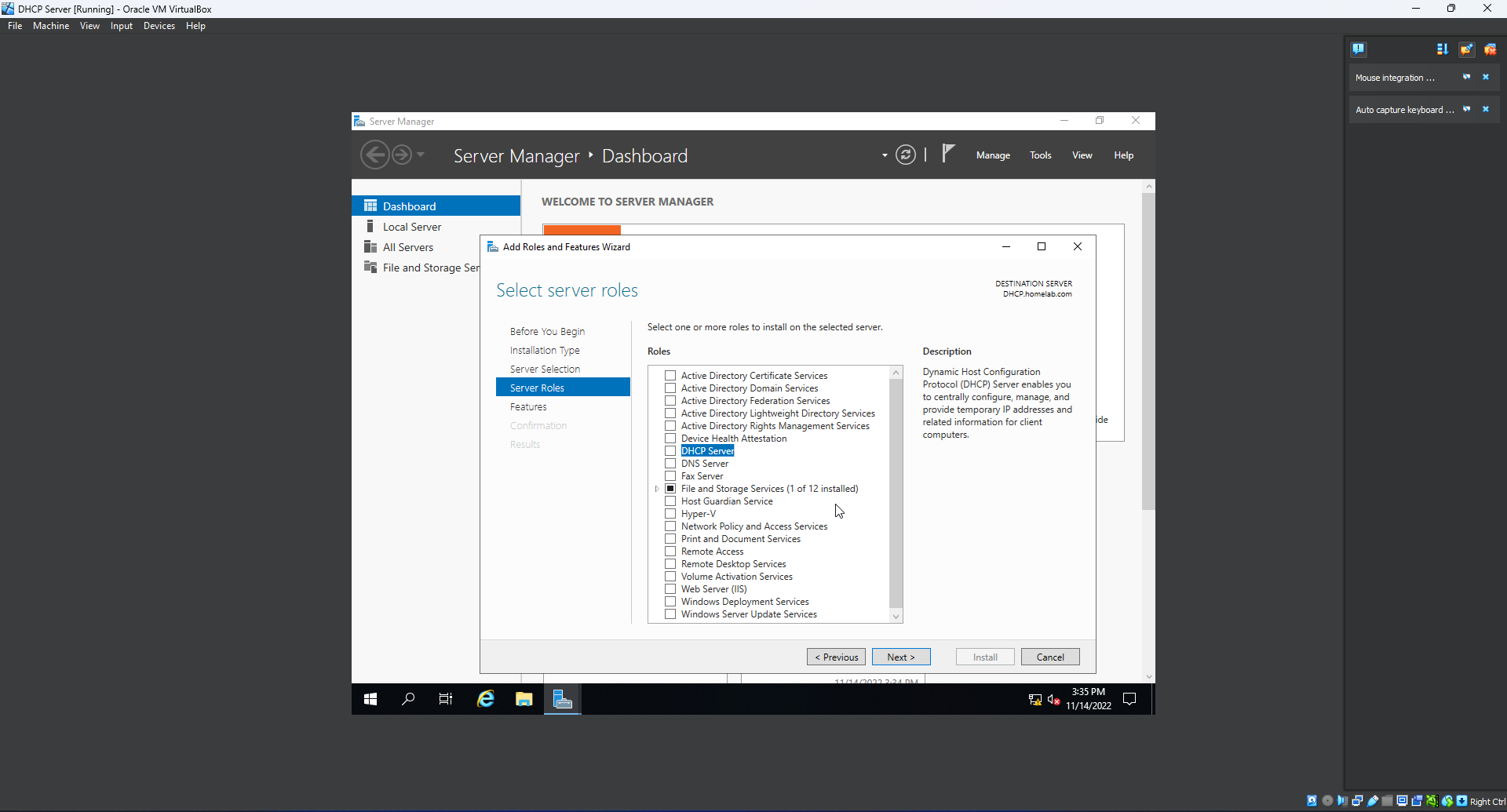Check the Hyper-V role checkbox
1507x812 pixels.
[670, 514]
